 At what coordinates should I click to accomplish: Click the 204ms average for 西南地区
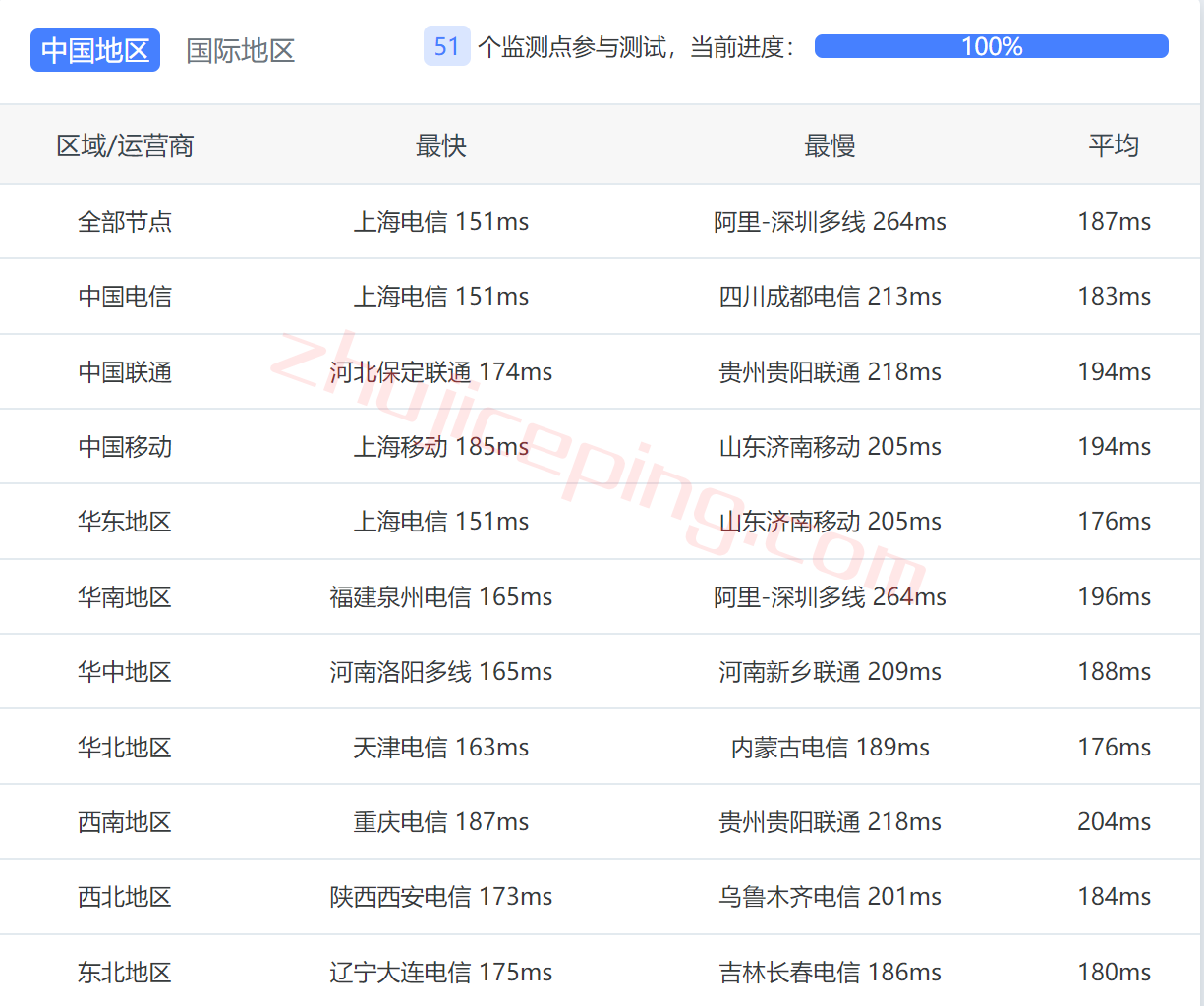[x=1114, y=821]
